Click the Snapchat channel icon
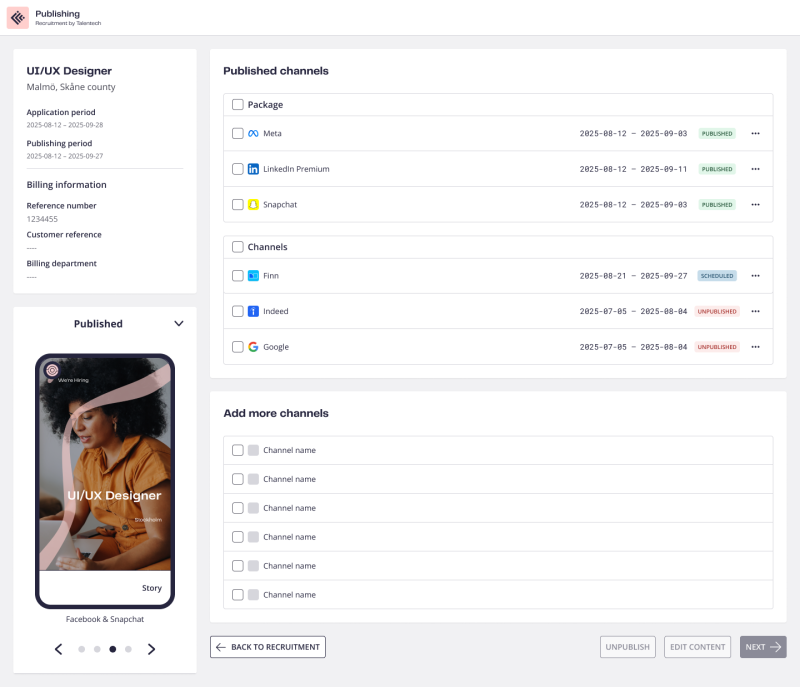The height and width of the screenshot is (687, 800). point(253,205)
